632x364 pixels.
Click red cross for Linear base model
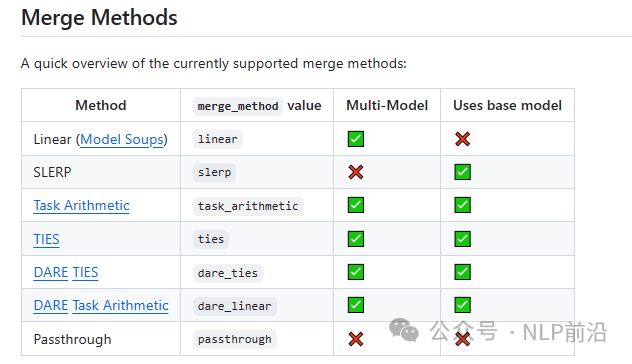tap(462, 139)
